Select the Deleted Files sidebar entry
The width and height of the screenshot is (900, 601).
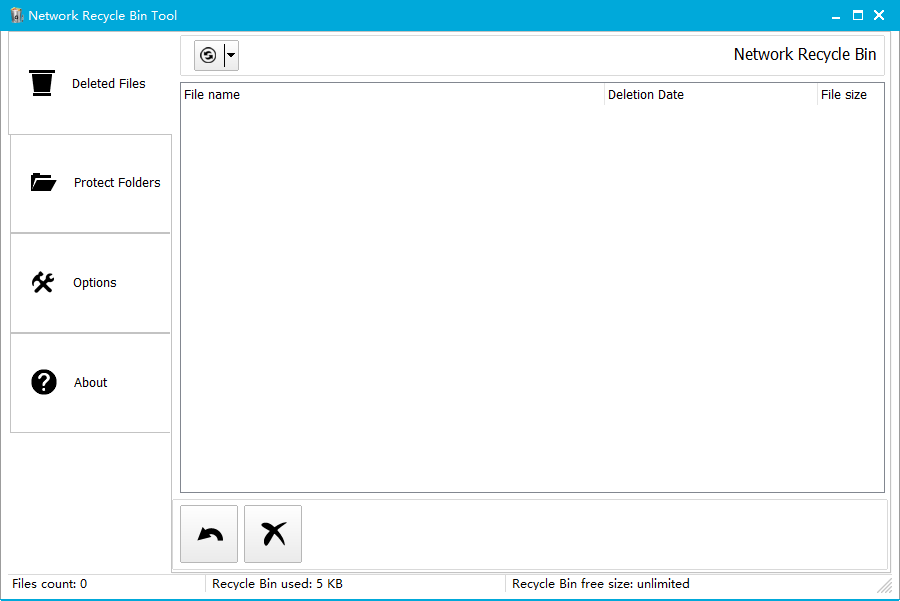coord(108,83)
